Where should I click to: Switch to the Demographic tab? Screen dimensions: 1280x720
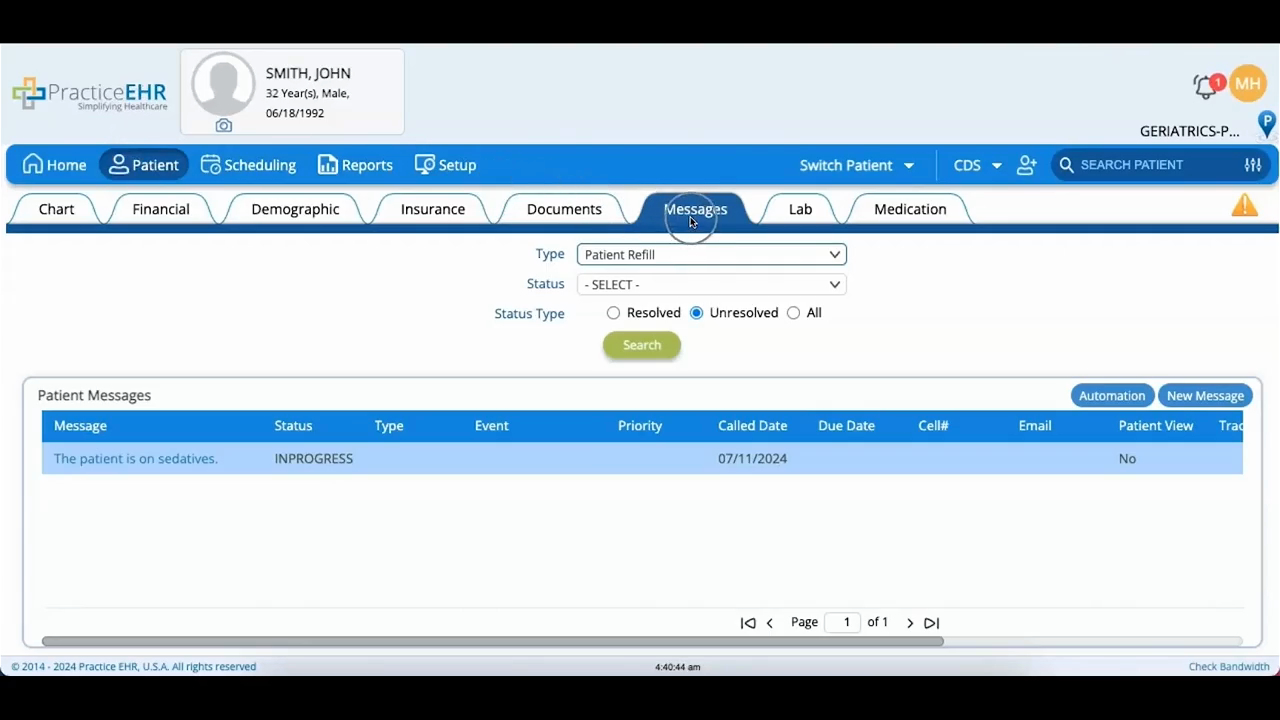(295, 209)
